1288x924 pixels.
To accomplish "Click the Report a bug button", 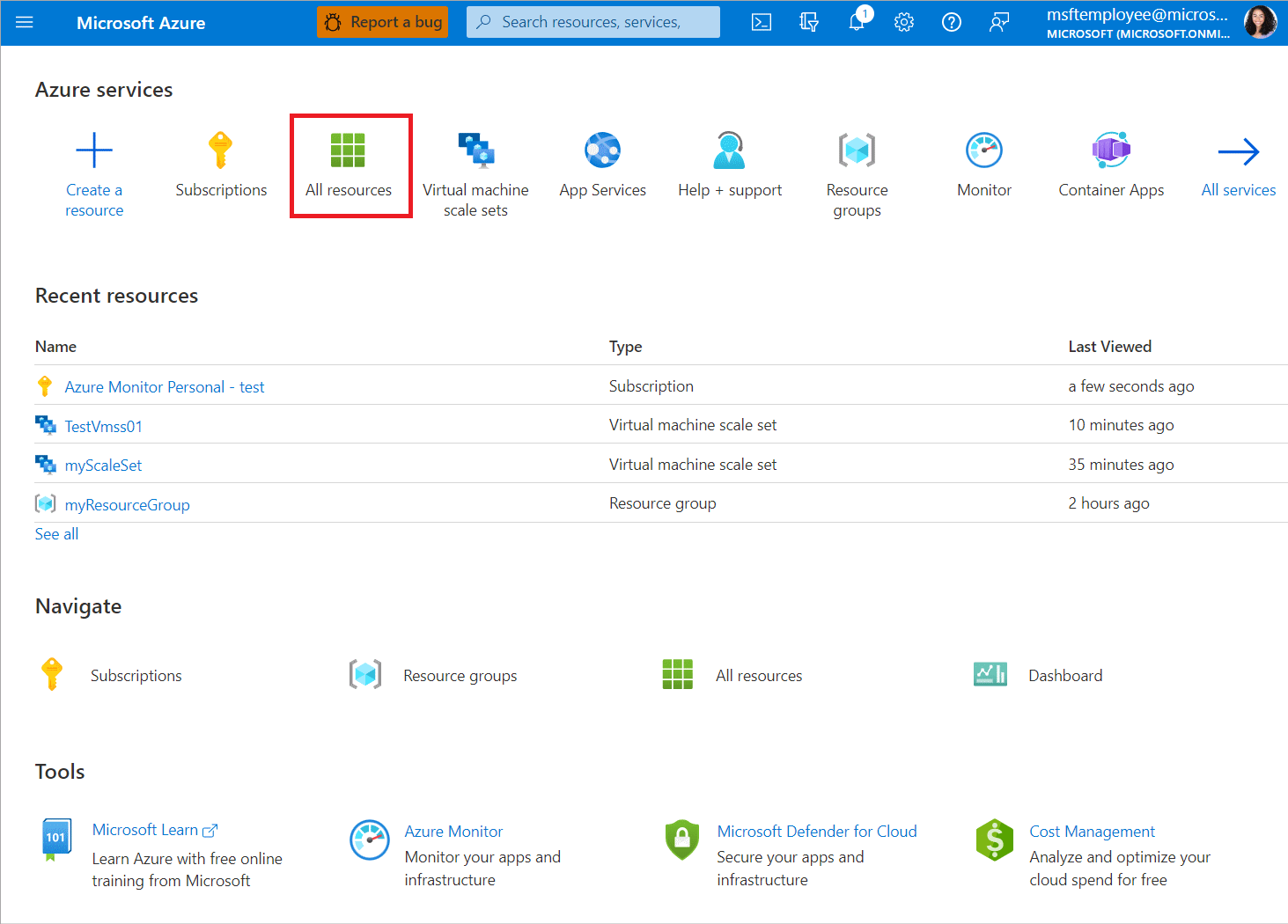I will pos(383,22).
